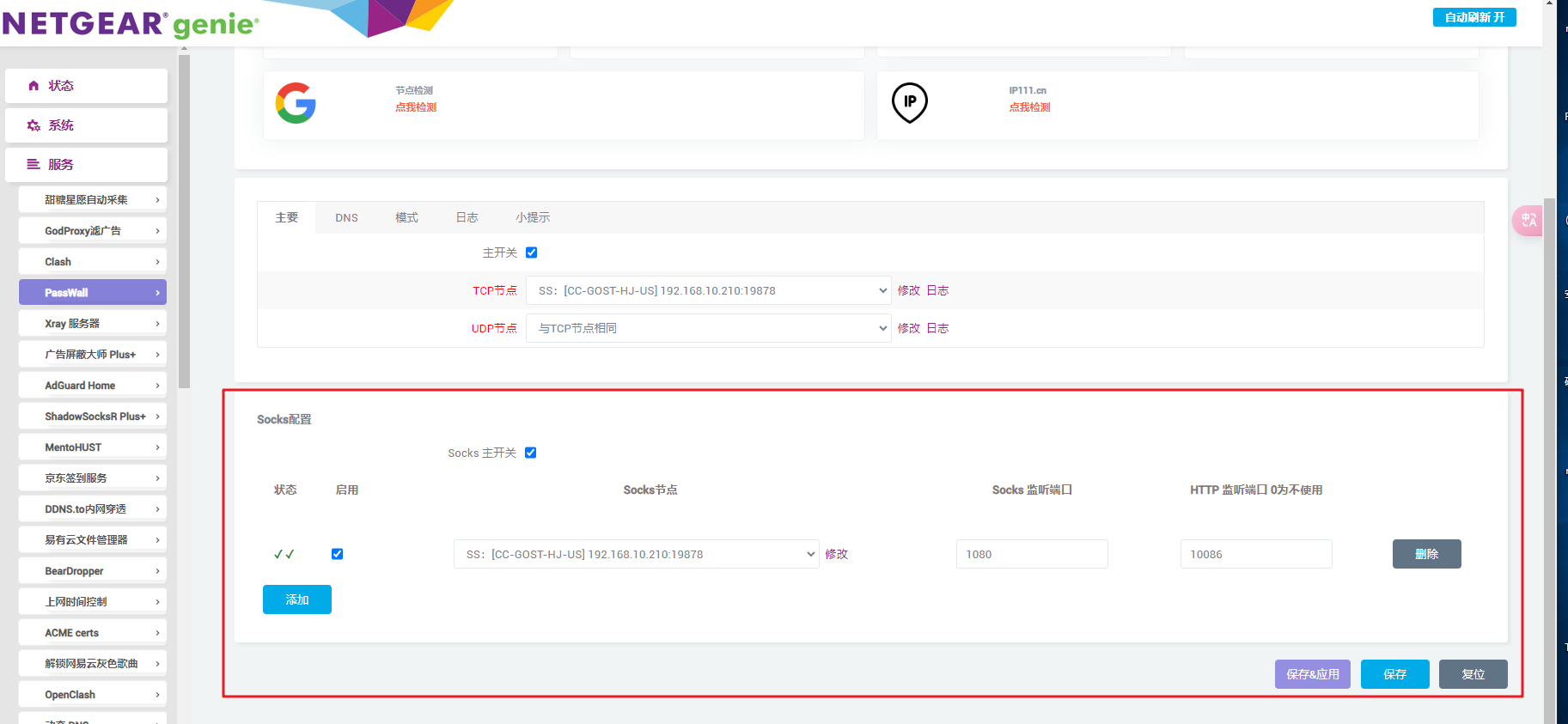The height and width of the screenshot is (724, 1568).
Task: Open the Socks节点 dropdown
Action: 636,554
